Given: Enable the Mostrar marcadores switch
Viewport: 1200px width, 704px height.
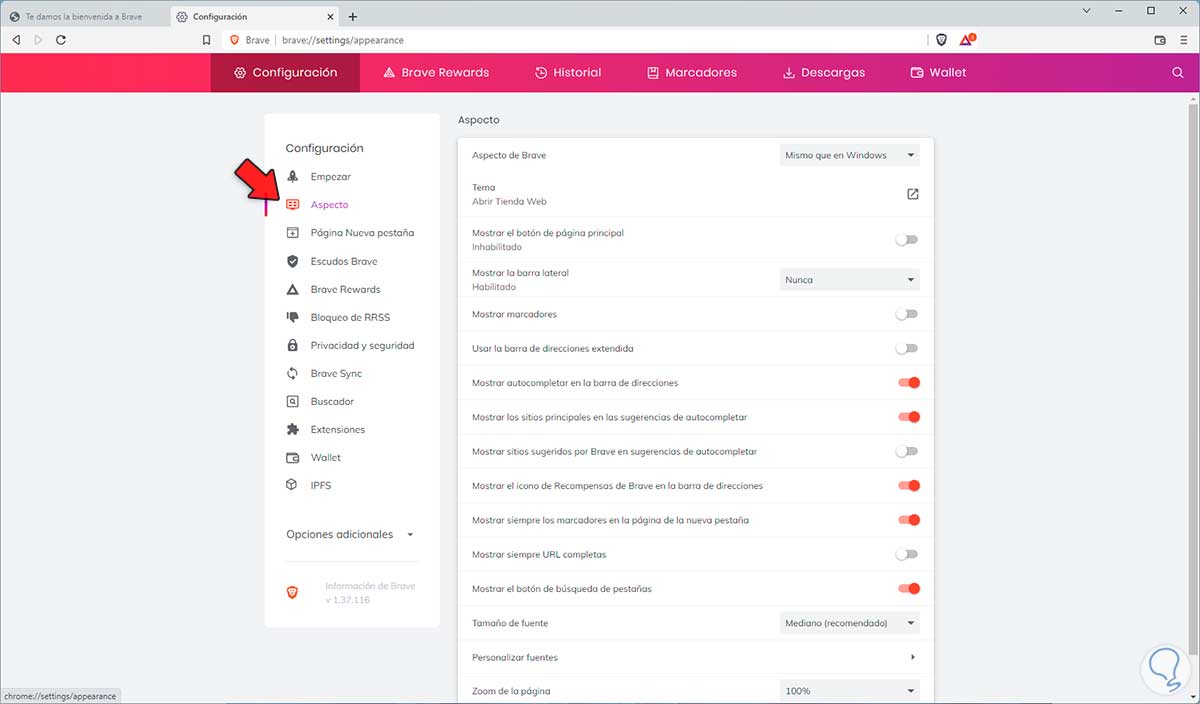Looking at the screenshot, I should (x=907, y=314).
